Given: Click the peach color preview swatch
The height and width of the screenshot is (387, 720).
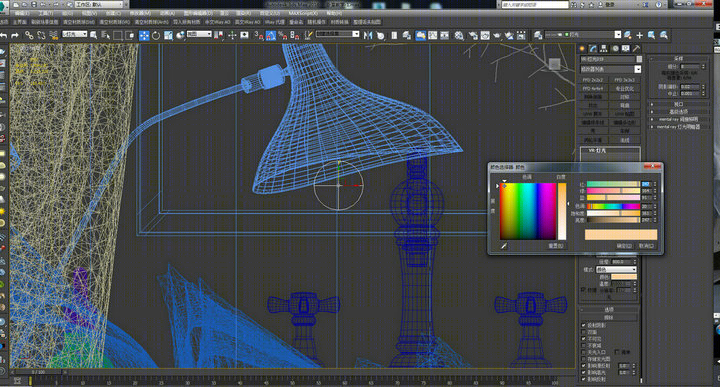Looking at the screenshot, I should 621,235.
